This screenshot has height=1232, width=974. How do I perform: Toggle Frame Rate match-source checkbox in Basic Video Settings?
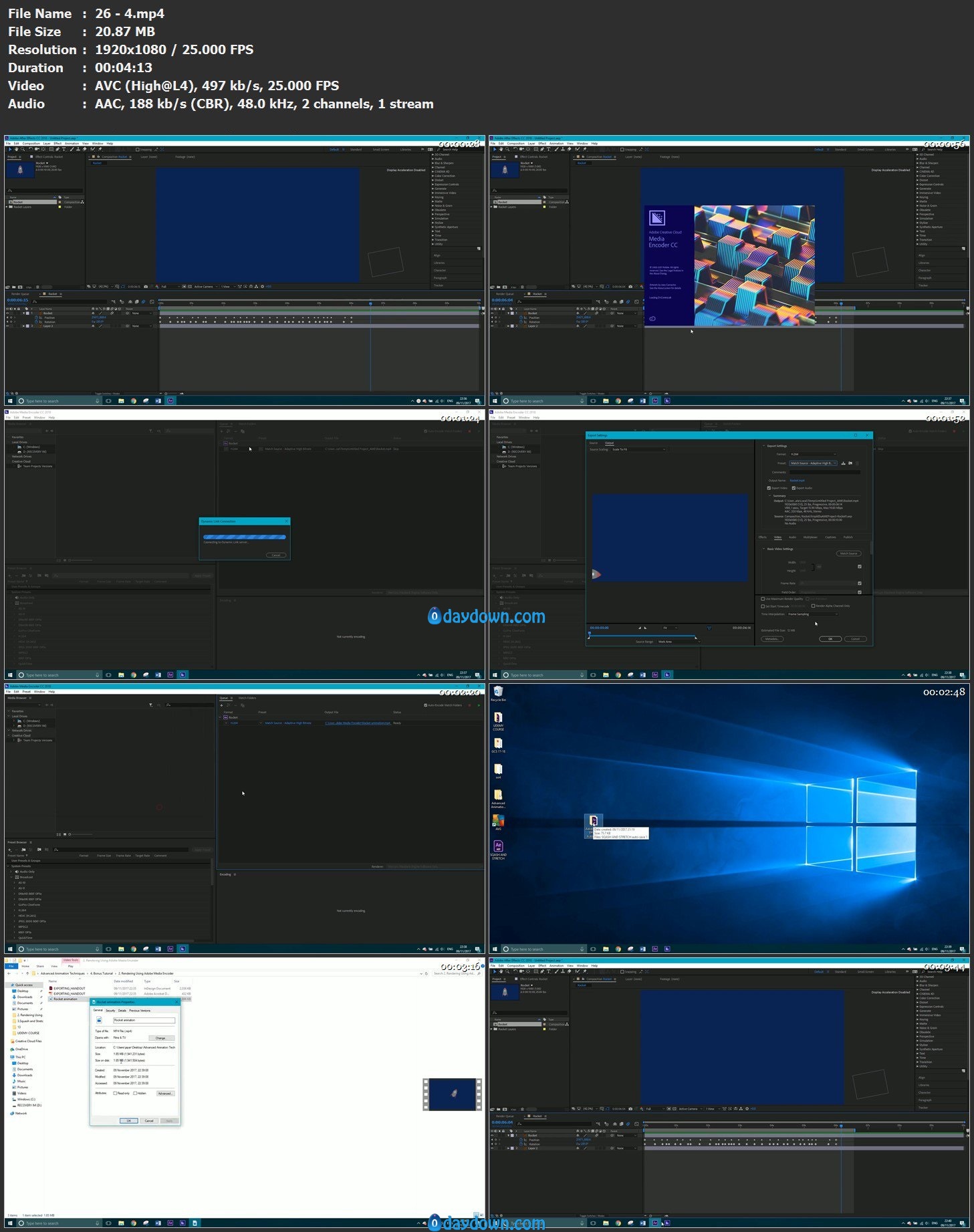pyautogui.click(x=860, y=584)
